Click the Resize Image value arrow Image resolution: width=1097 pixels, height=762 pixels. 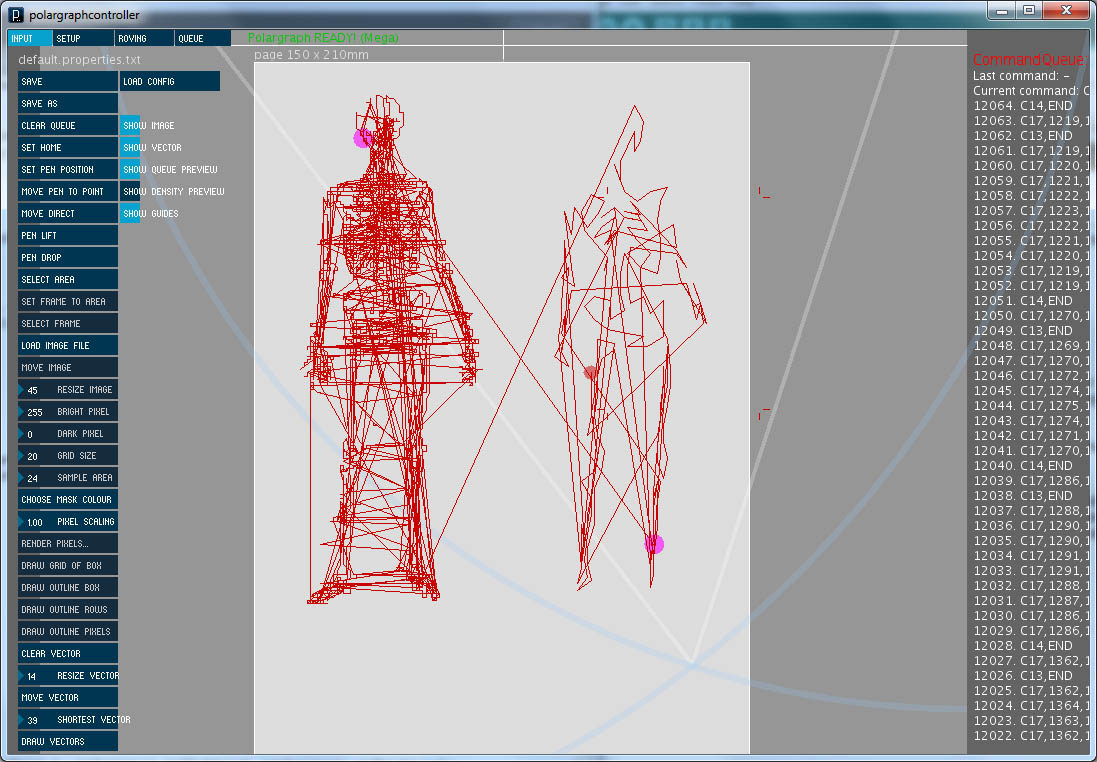tap(21, 390)
